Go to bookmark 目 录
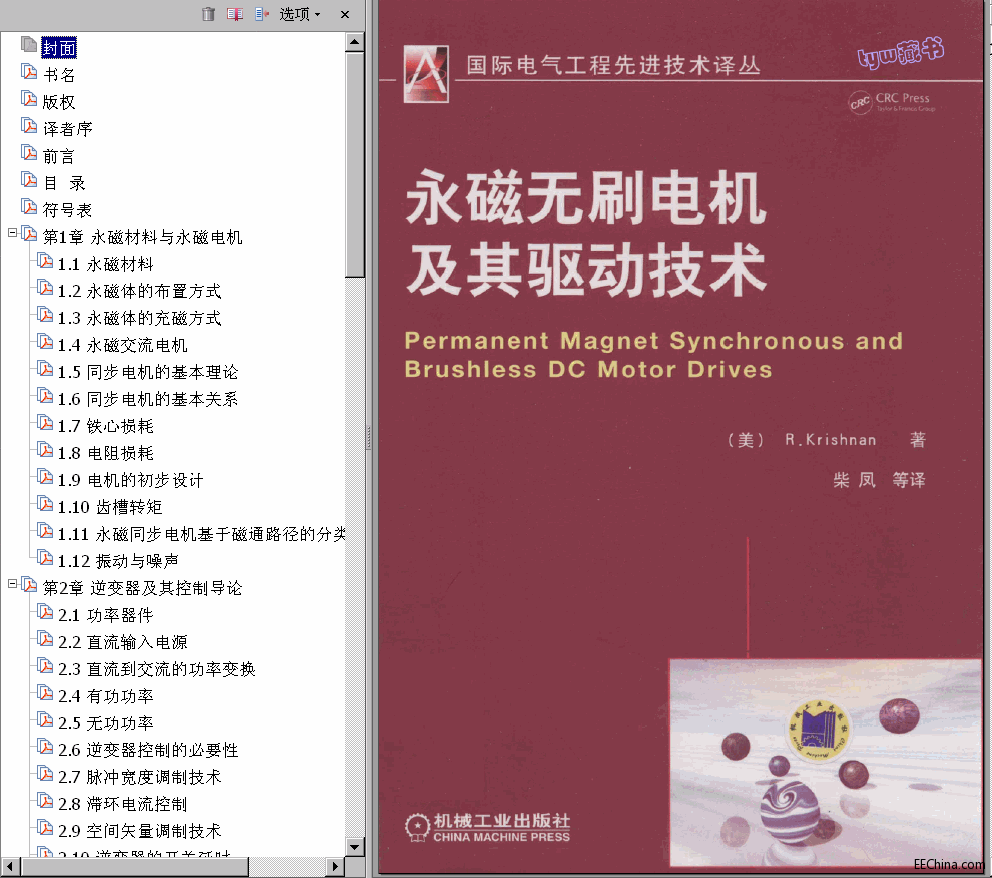This screenshot has width=992, height=878. [65, 183]
